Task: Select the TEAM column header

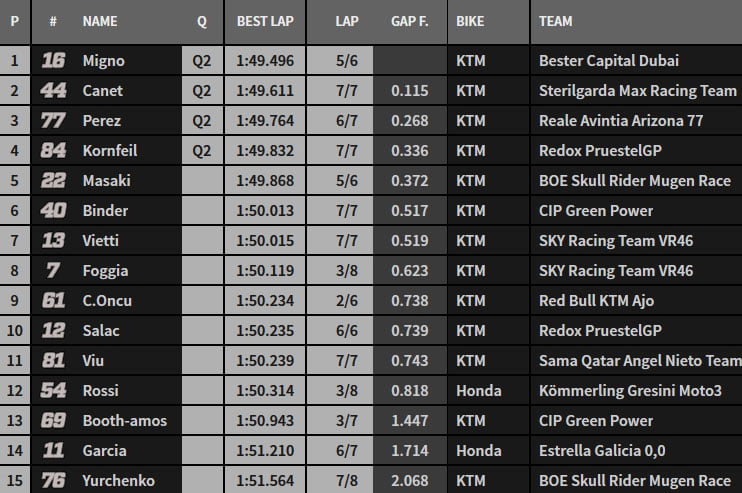Action: [556, 21]
